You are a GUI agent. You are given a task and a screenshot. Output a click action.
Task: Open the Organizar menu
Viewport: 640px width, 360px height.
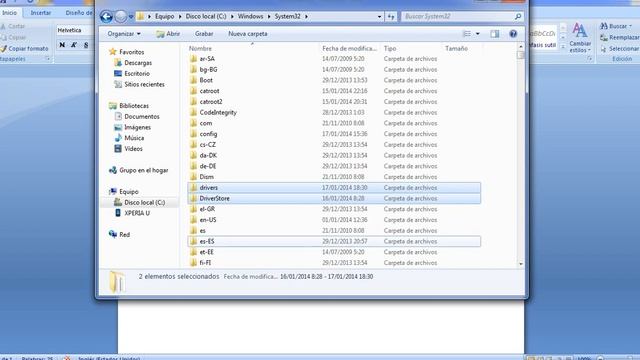pos(124,34)
